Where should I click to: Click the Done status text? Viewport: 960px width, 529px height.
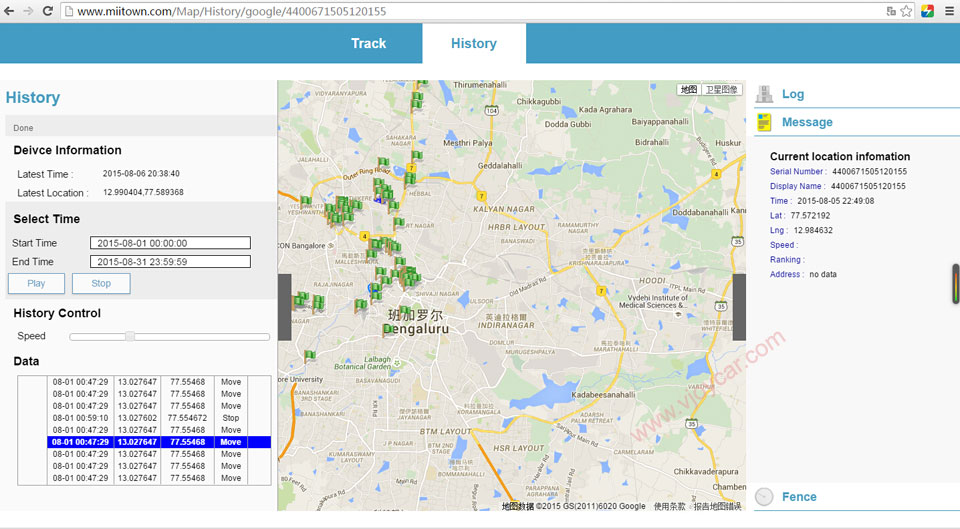tap(23, 128)
